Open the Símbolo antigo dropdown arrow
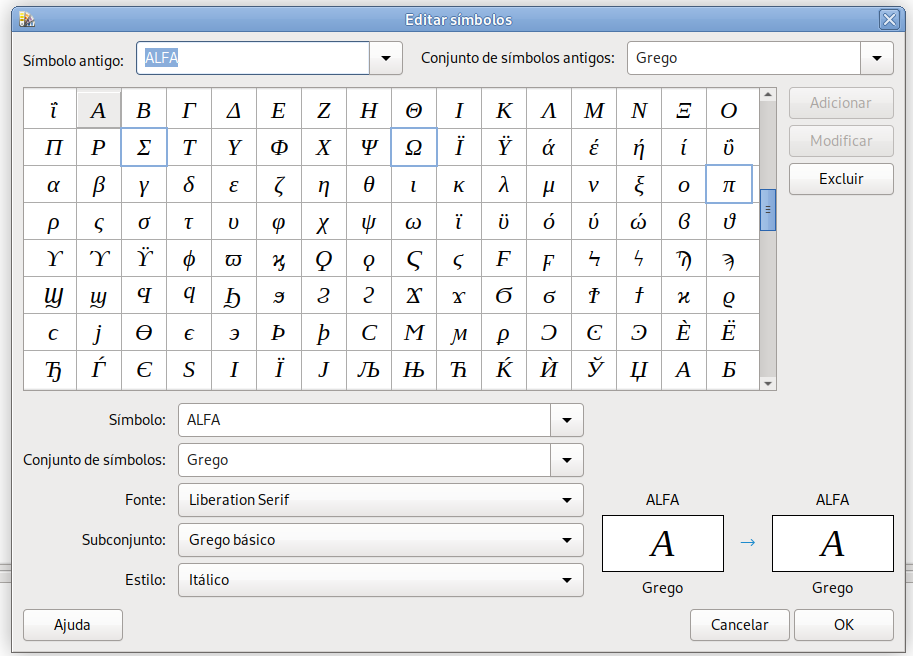 pos(385,58)
